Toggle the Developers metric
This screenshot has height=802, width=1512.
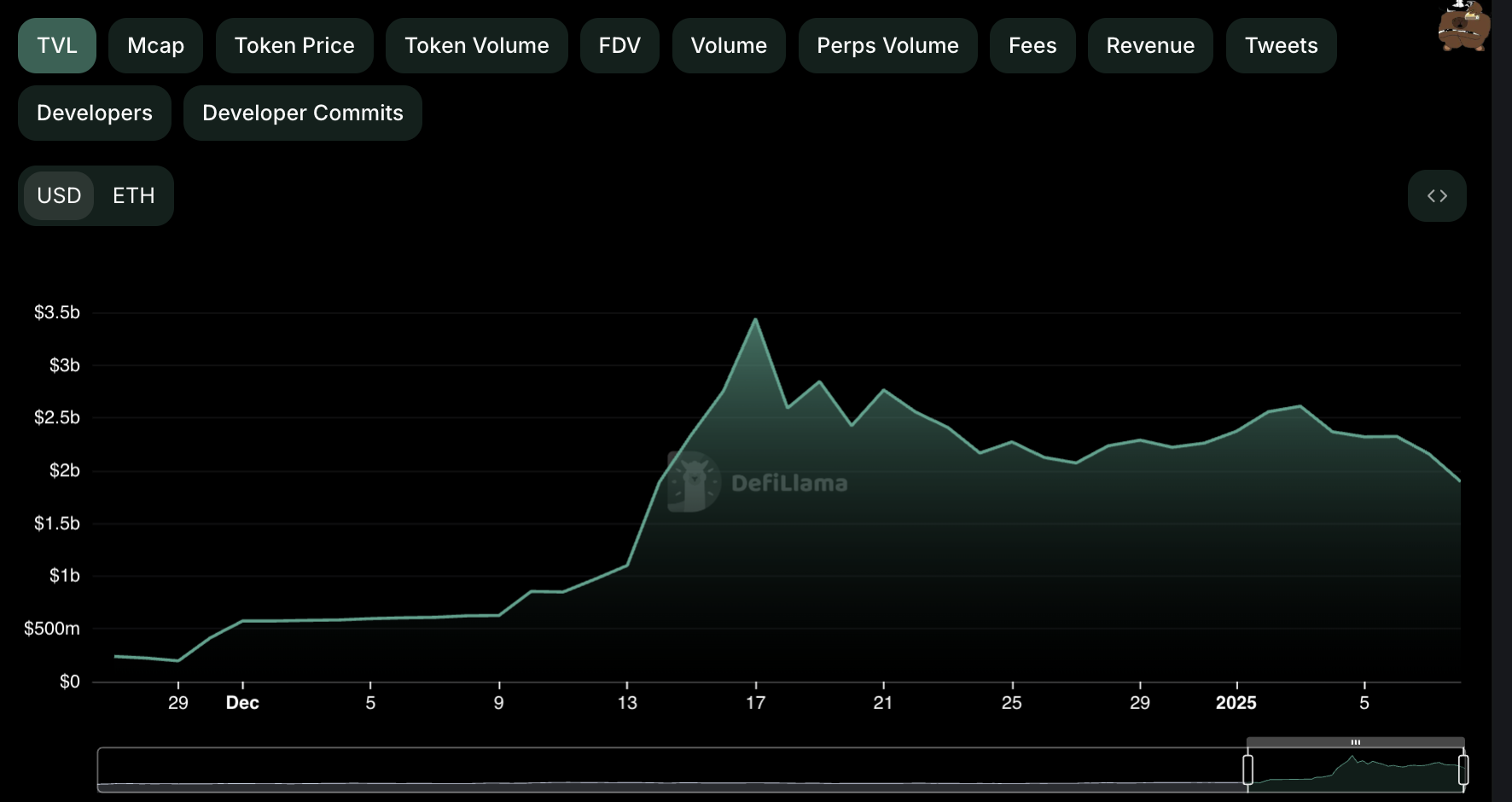click(x=95, y=113)
